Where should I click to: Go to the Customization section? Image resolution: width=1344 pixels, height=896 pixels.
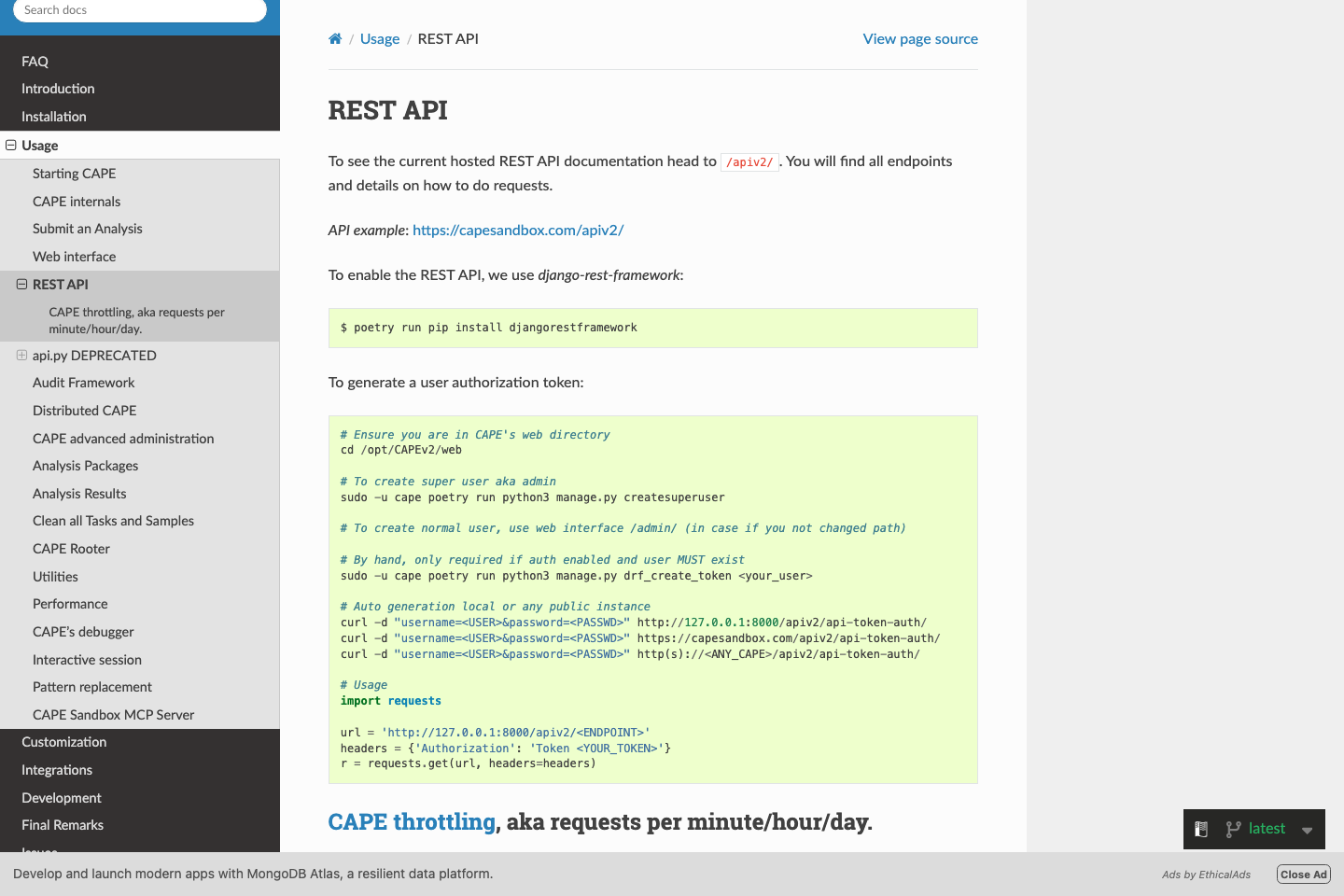coord(63,741)
